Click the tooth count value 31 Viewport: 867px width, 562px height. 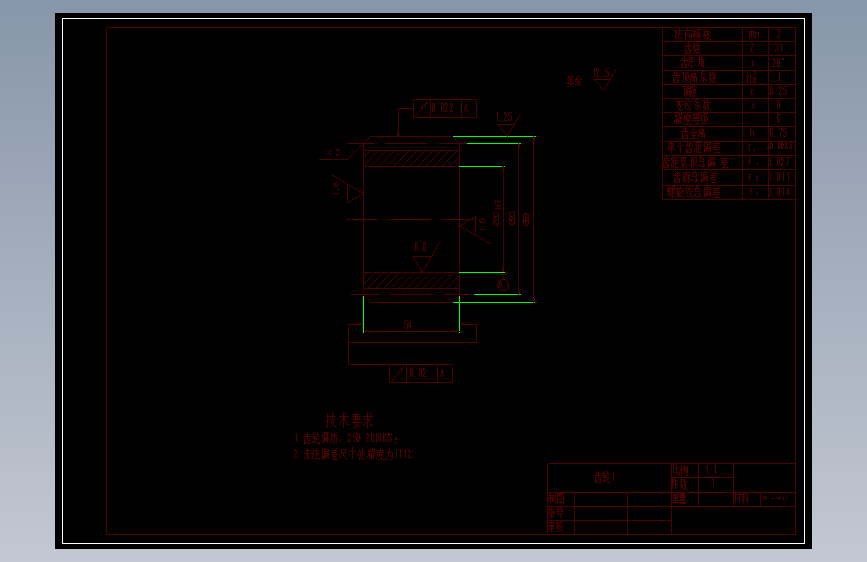point(779,48)
